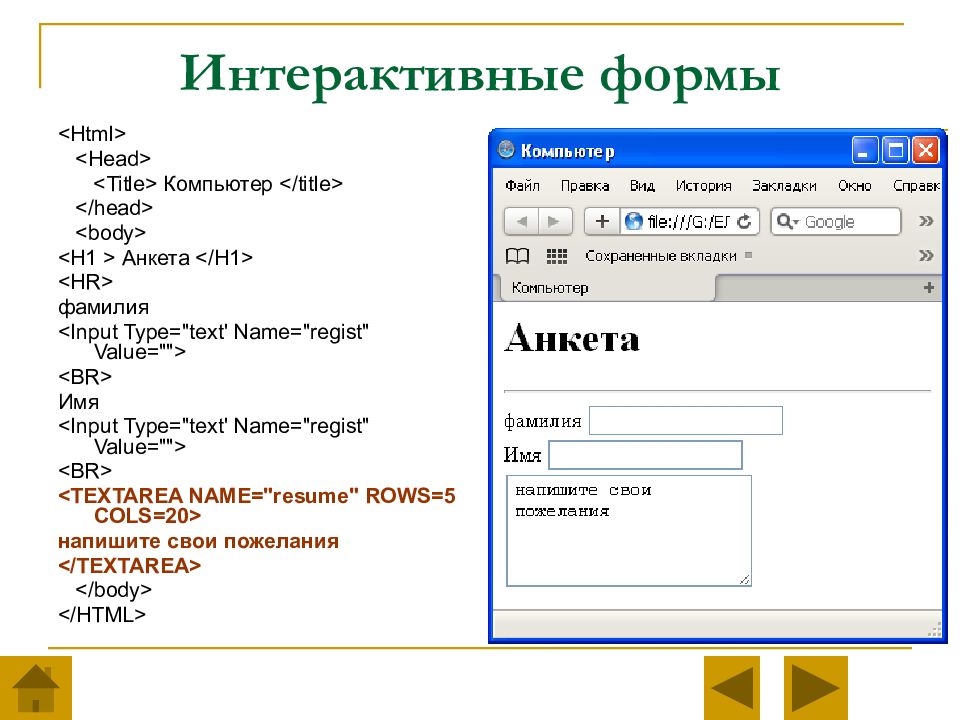The width and height of the screenshot is (960, 720).
Task: Show Top Sites grid icon
Action: click(557, 256)
